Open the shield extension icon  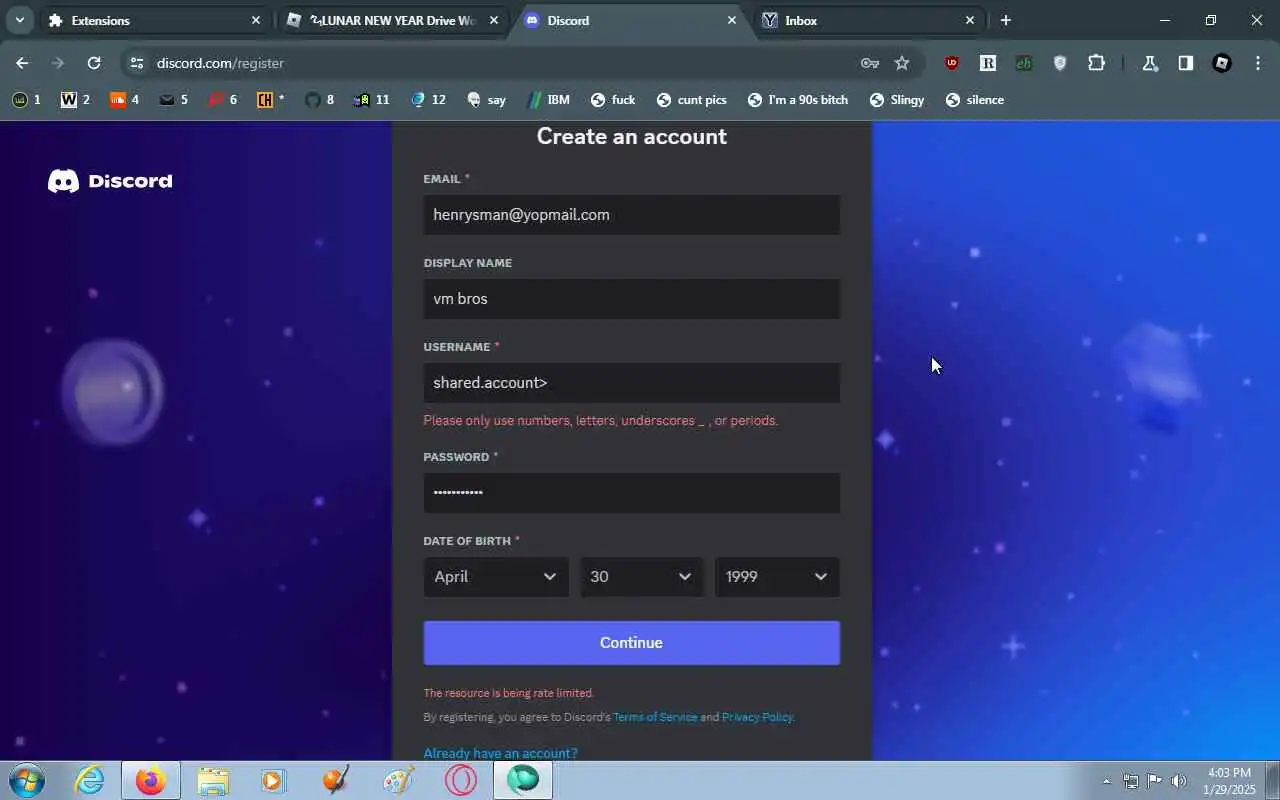[x=1060, y=63]
